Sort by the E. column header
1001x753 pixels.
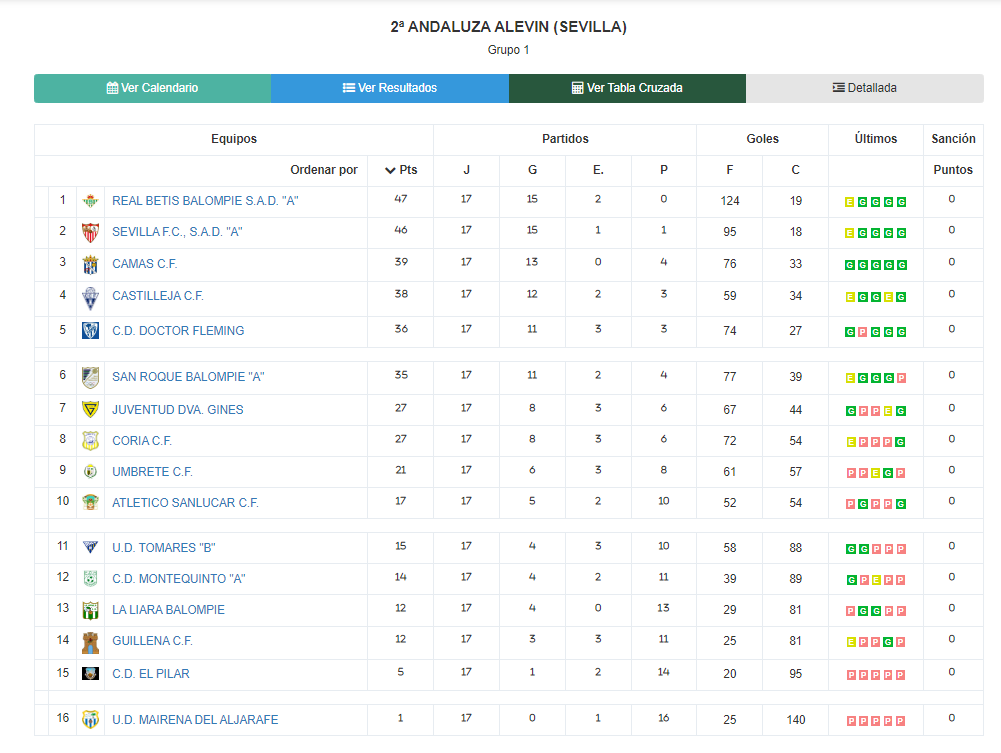tap(598, 170)
